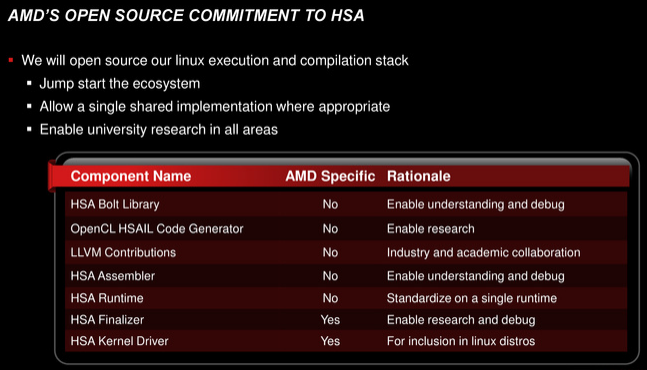647x370 pixels.
Task: Select the 'Jump start the ecosystem' sub-bullet
Action: point(120,84)
